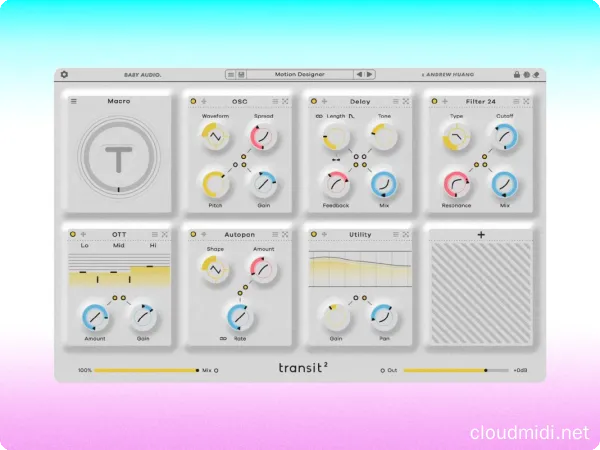
Task: Remove the Delay module with its X icon
Action: 406,101
